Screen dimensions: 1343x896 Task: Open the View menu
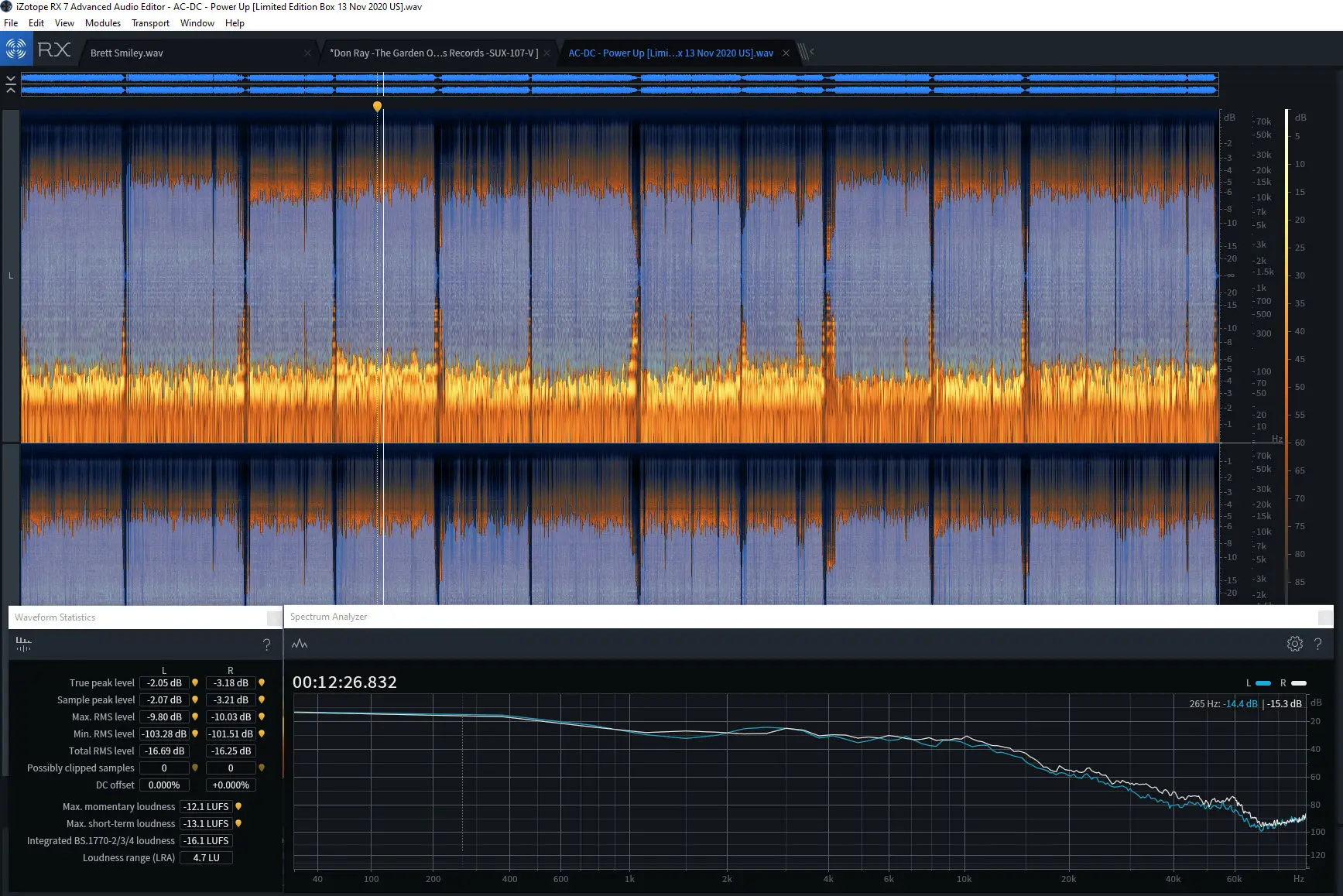[64, 23]
